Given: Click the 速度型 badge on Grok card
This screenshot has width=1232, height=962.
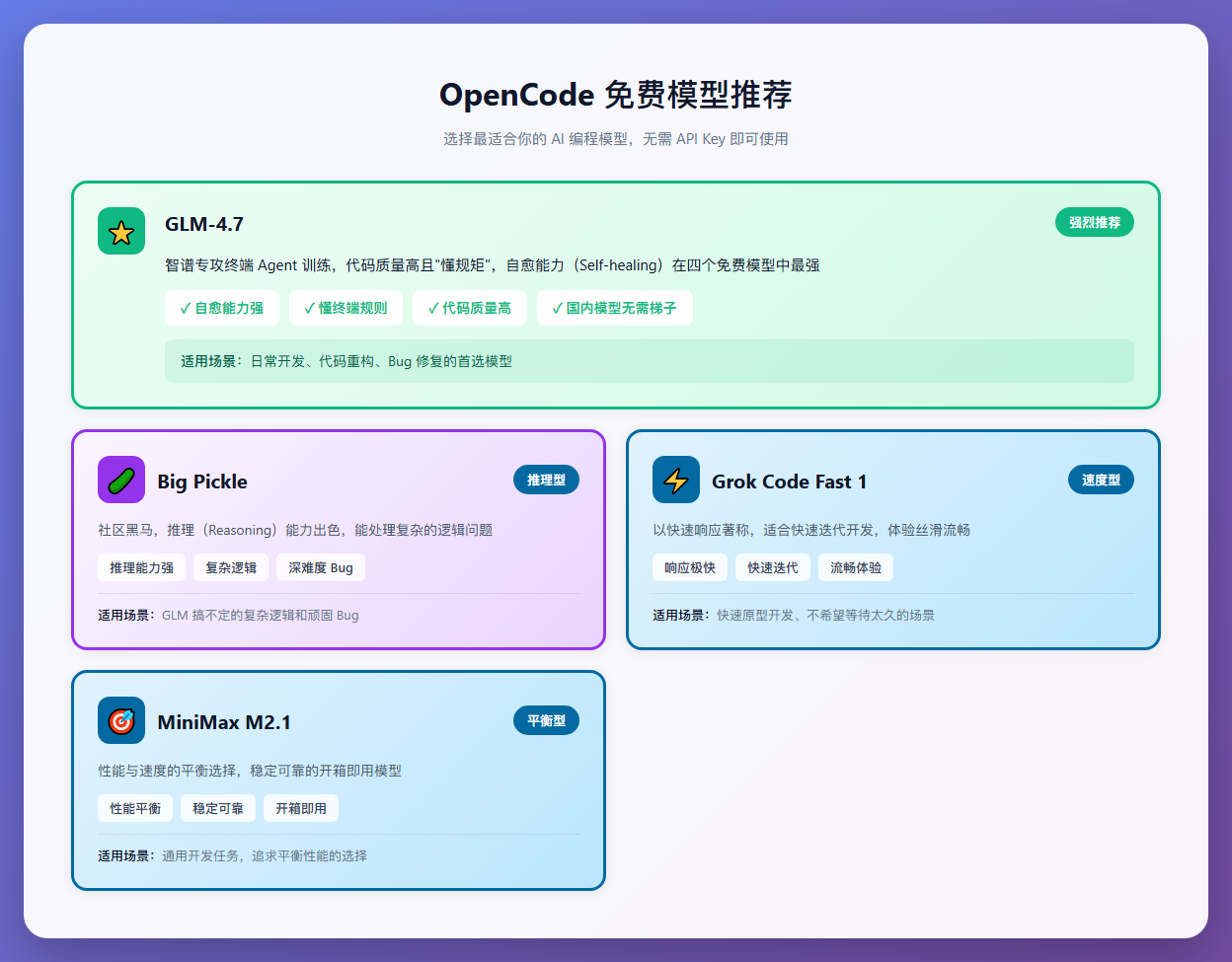Looking at the screenshot, I should pyautogui.click(x=1101, y=480).
